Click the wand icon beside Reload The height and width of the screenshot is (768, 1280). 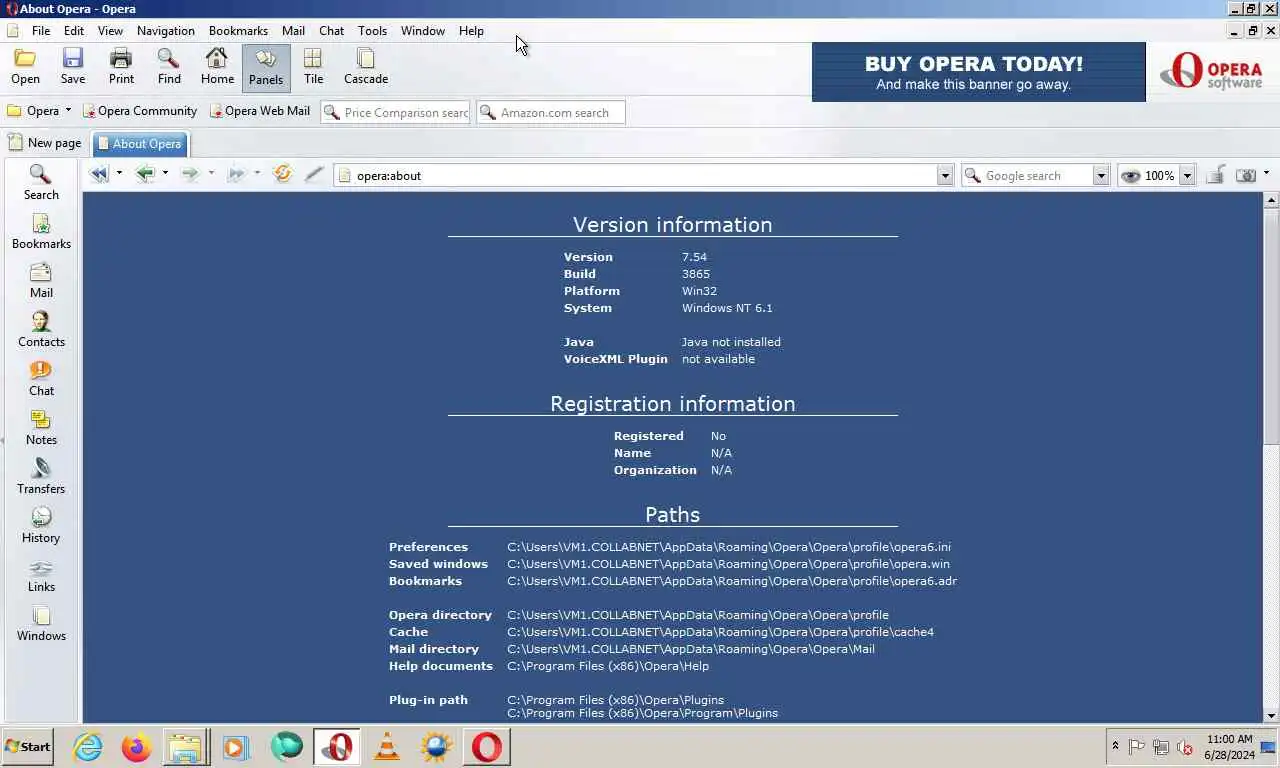click(314, 174)
